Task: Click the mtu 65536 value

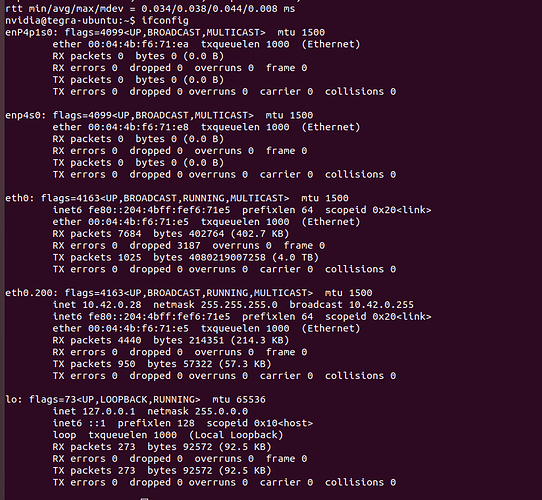Action: click(x=239, y=400)
